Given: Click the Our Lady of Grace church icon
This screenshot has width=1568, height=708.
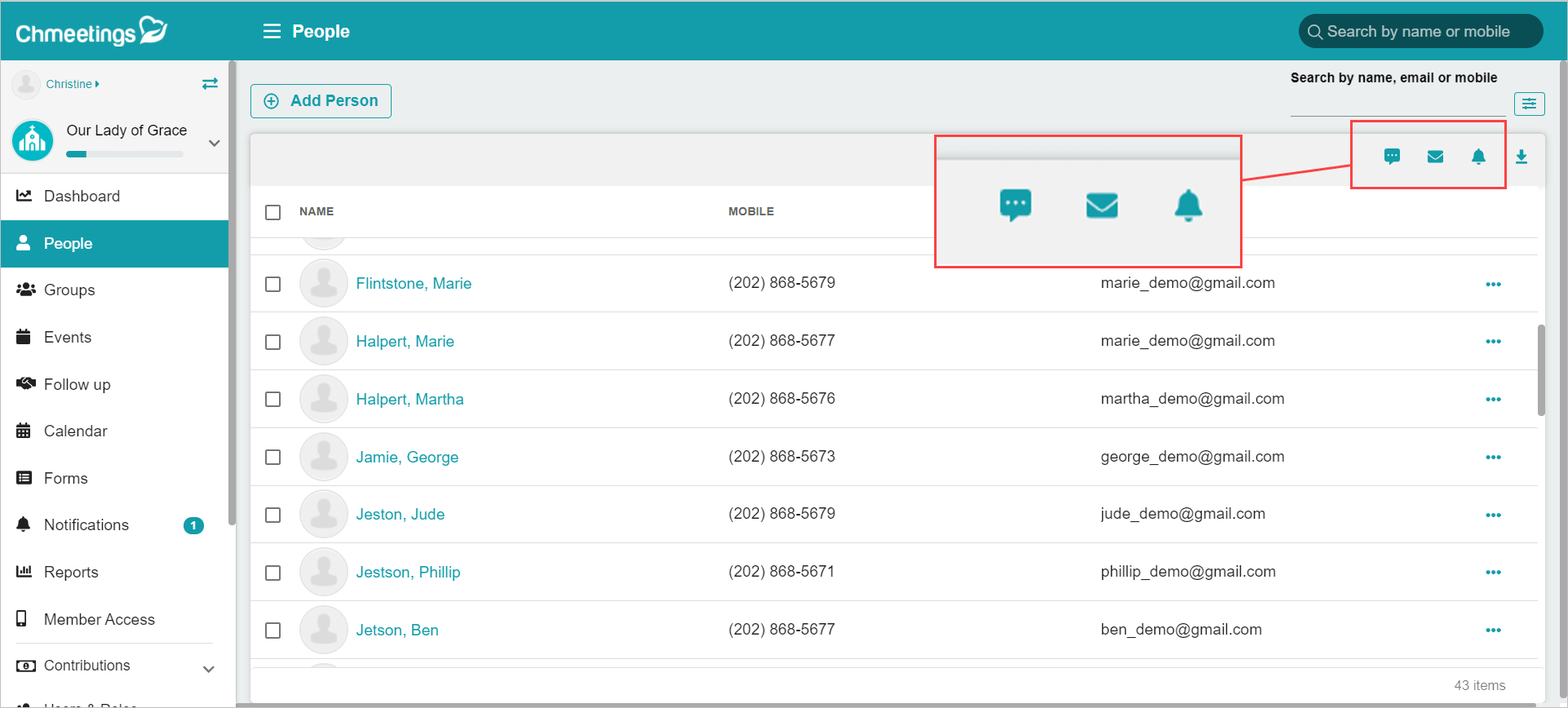Looking at the screenshot, I should pos(33,140).
